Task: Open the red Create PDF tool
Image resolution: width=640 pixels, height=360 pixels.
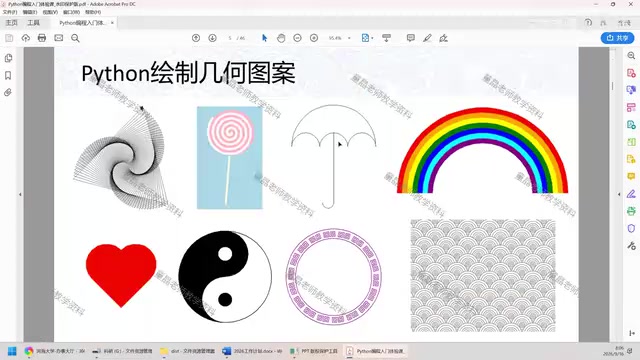Action: [x=631, y=73]
